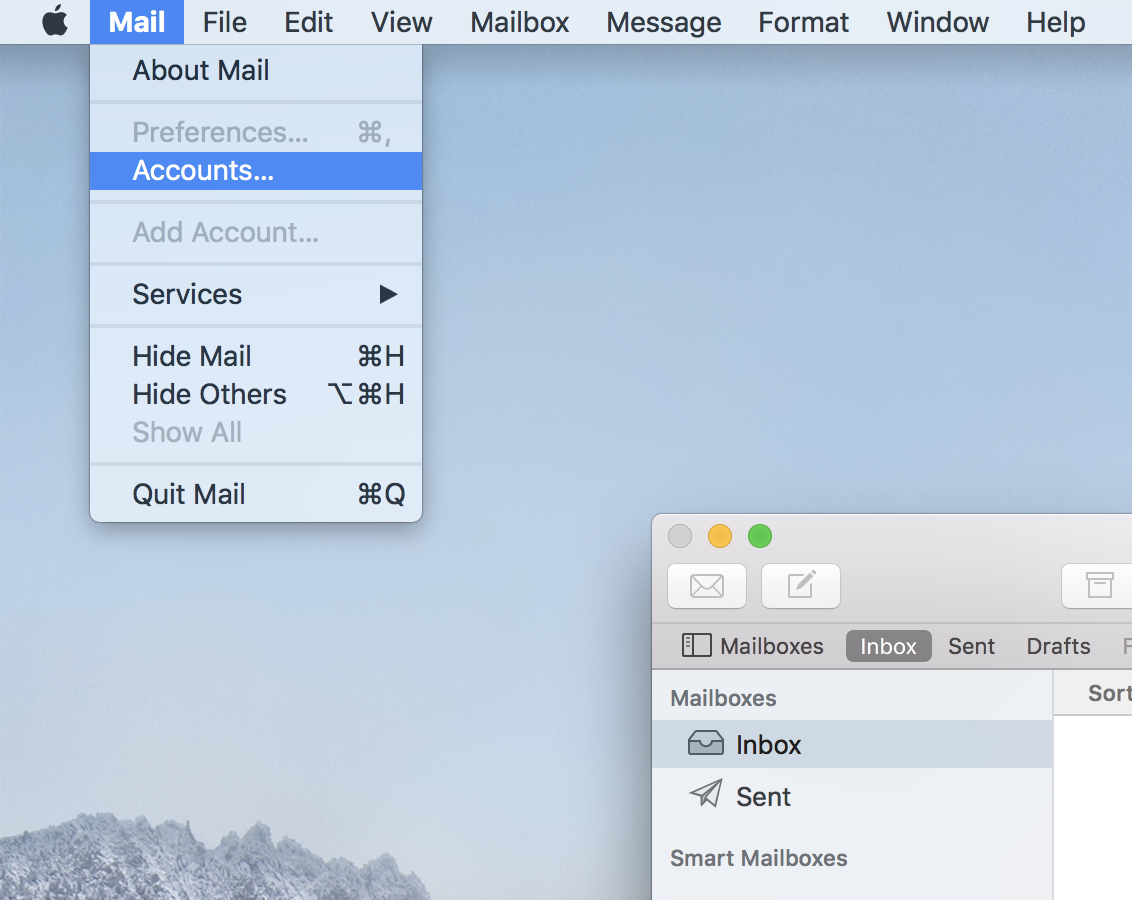This screenshot has width=1132, height=900.
Task: Expand the Services submenu
Action: [256, 294]
